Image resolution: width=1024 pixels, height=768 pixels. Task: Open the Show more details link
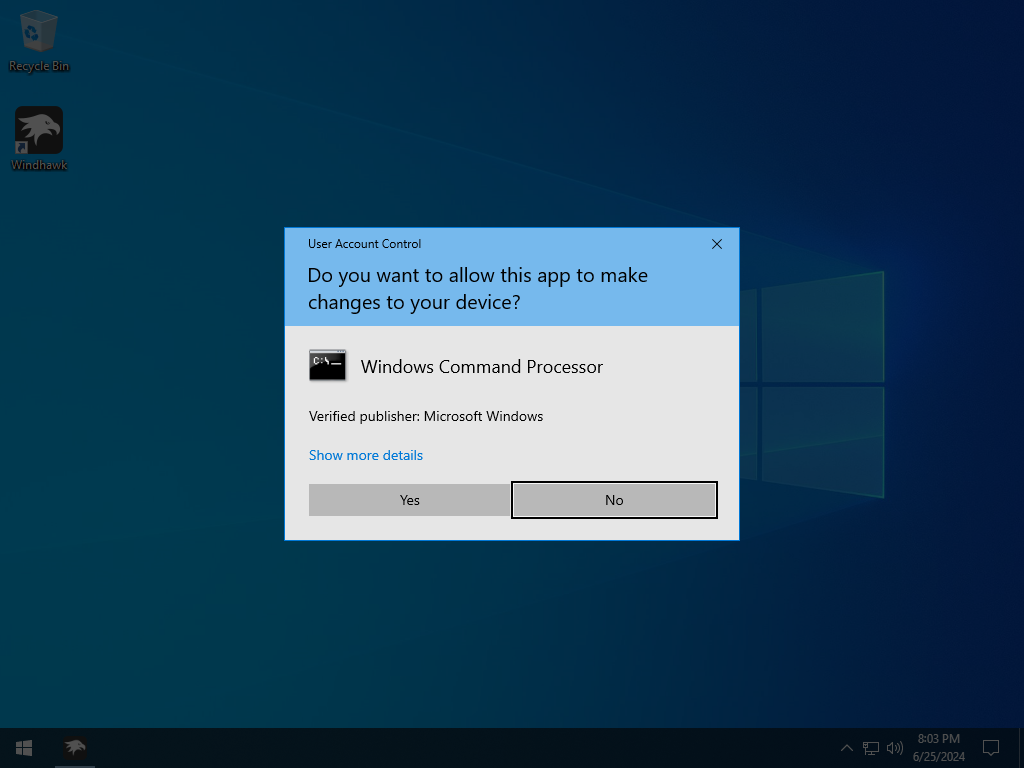coord(366,455)
